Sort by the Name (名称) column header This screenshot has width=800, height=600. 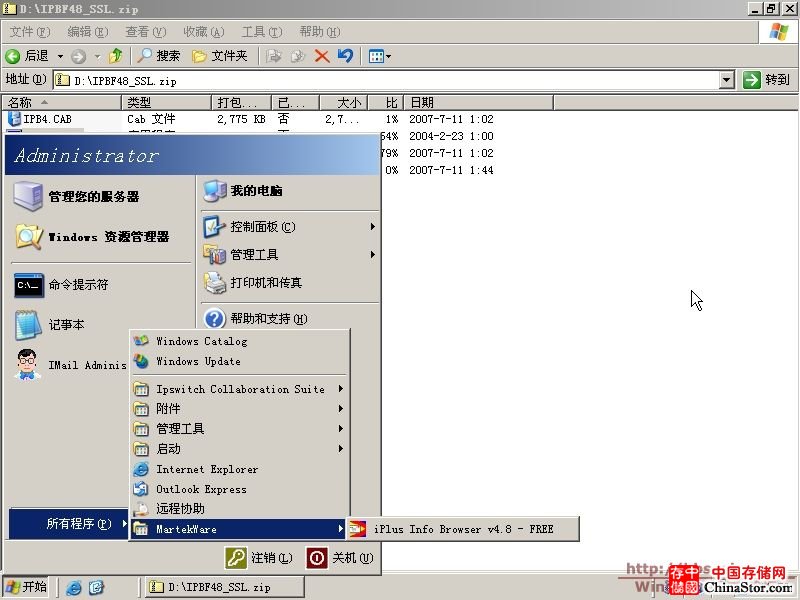point(62,103)
